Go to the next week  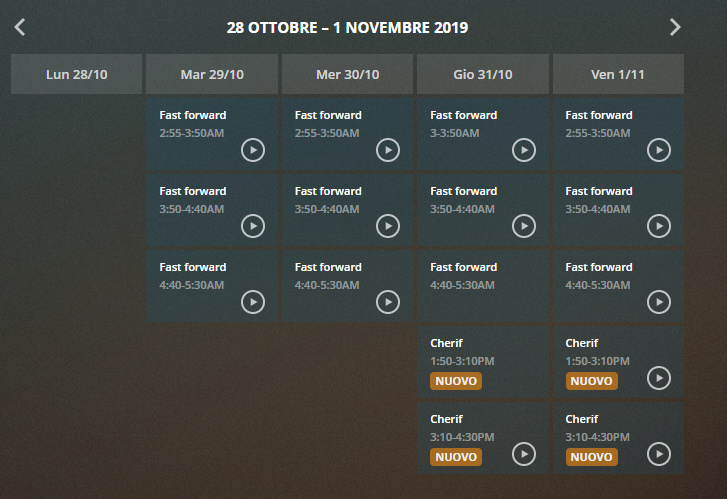(675, 27)
